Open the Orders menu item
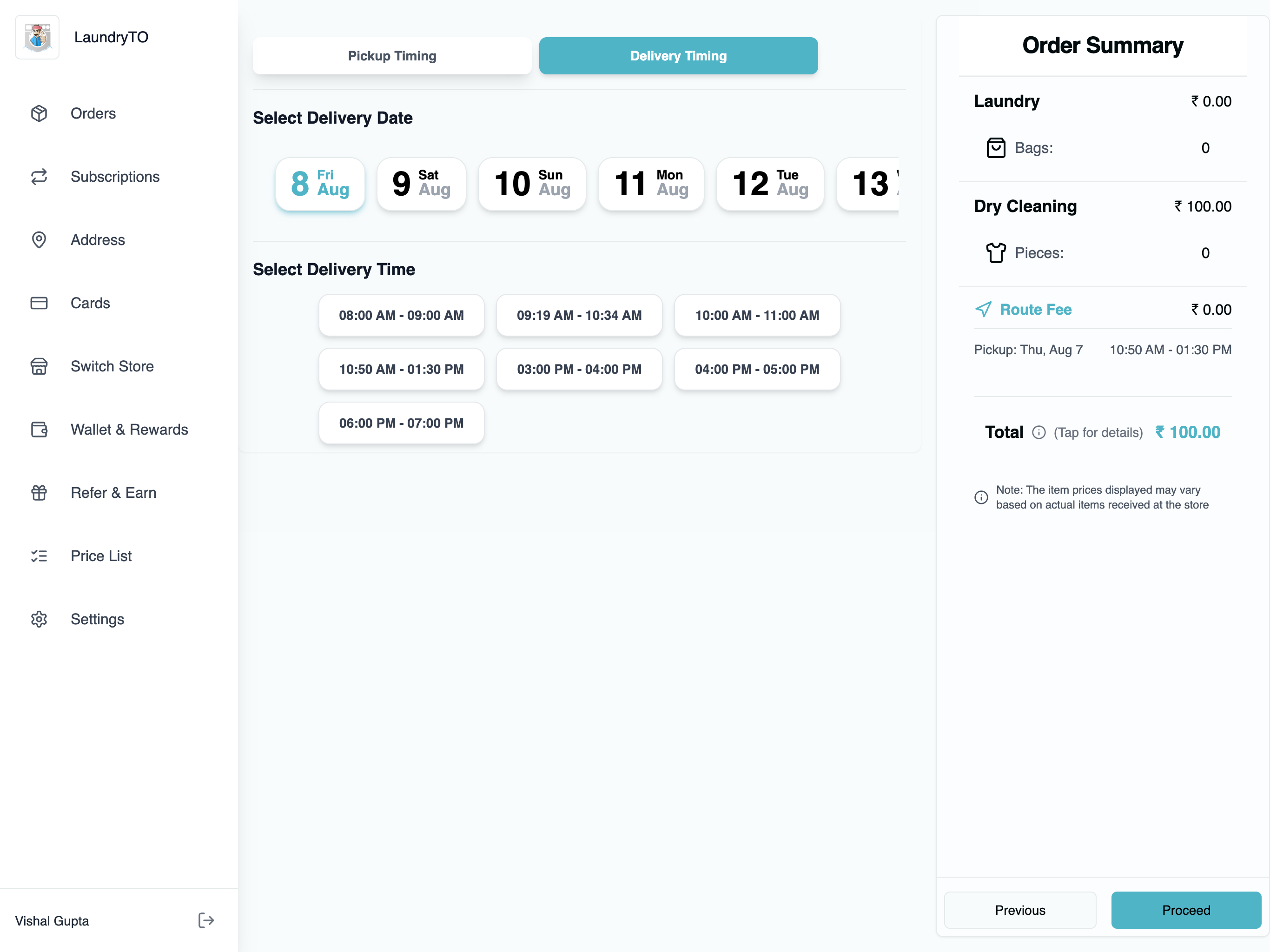 click(119, 114)
